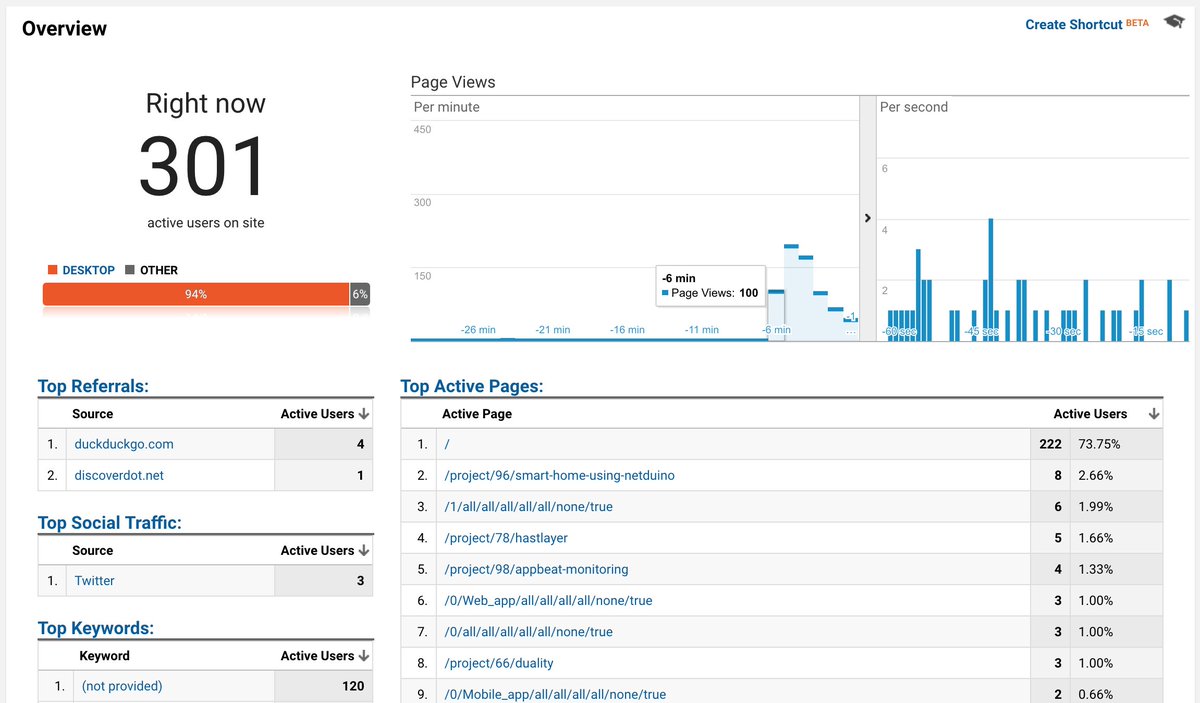Open the Top Social Traffic heading
The image size is (1200, 703).
coord(109,523)
